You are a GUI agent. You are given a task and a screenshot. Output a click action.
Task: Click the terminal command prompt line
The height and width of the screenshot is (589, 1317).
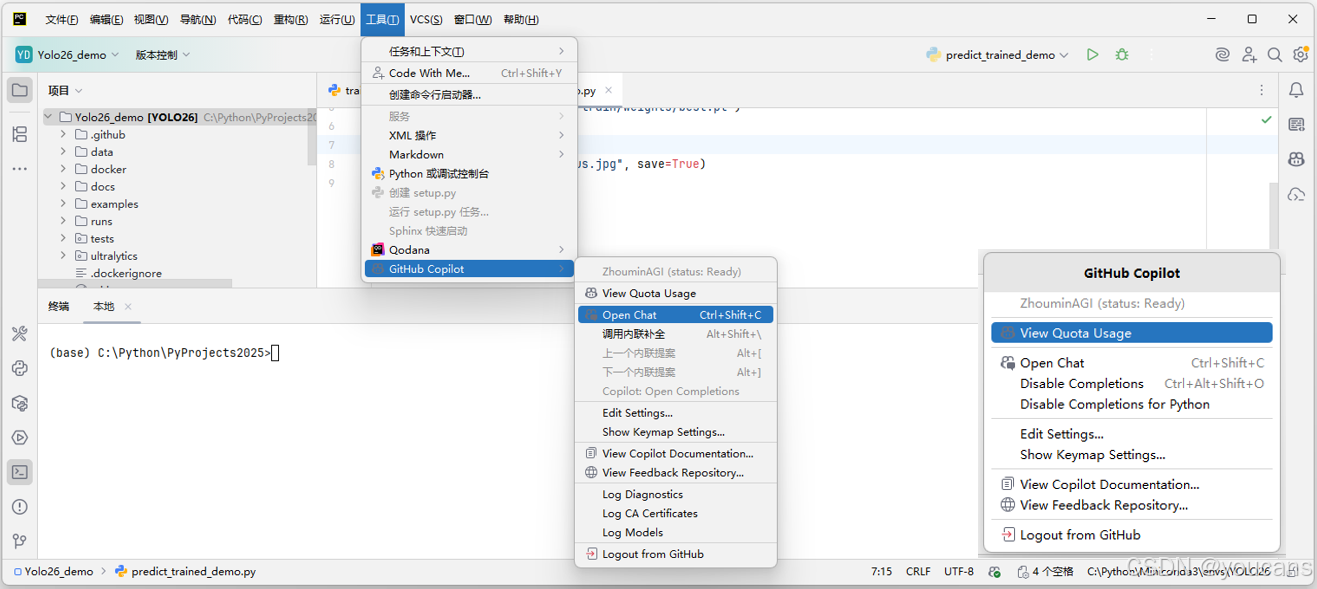(164, 353)
